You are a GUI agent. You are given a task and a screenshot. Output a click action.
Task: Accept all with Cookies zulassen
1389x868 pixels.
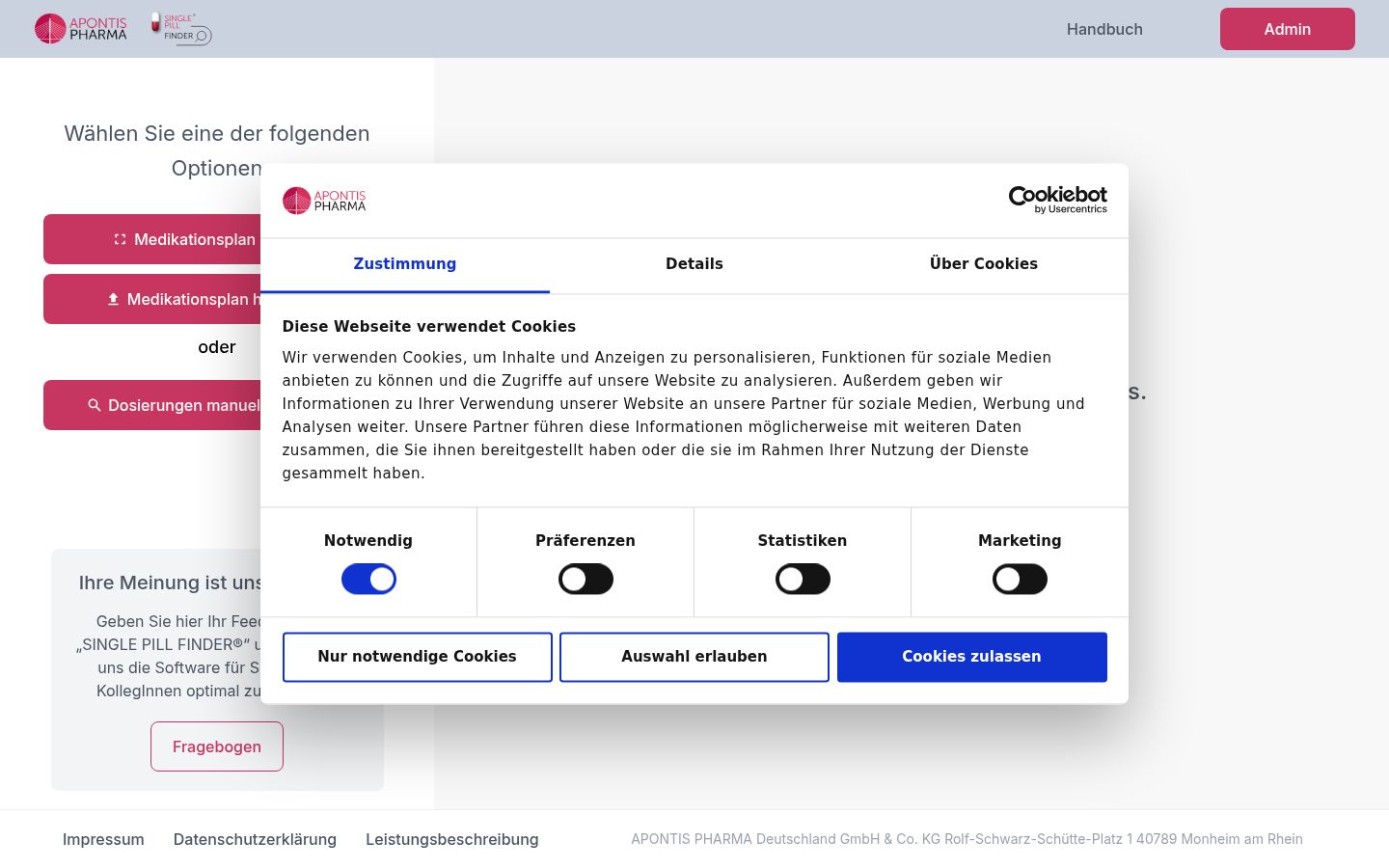tap(972, 657)
